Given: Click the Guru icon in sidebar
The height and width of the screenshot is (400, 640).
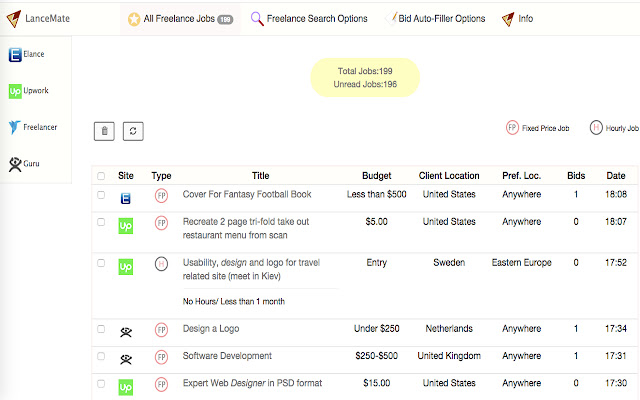Looking at the screenshot, I should pyautogui.click(x=15, y=163).
